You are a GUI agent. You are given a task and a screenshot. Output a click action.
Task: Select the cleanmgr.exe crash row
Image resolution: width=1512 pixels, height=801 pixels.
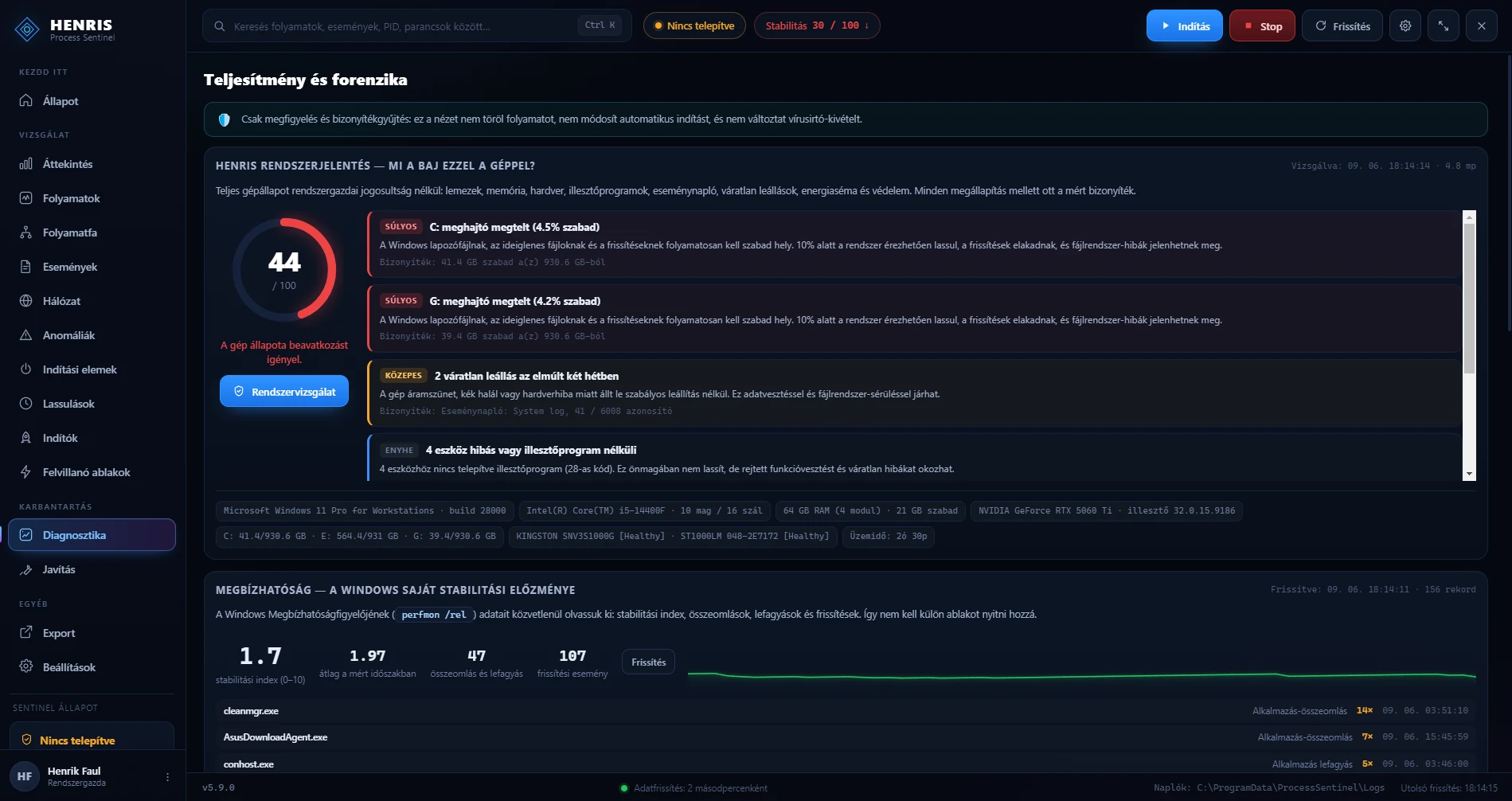click(846, 710)
